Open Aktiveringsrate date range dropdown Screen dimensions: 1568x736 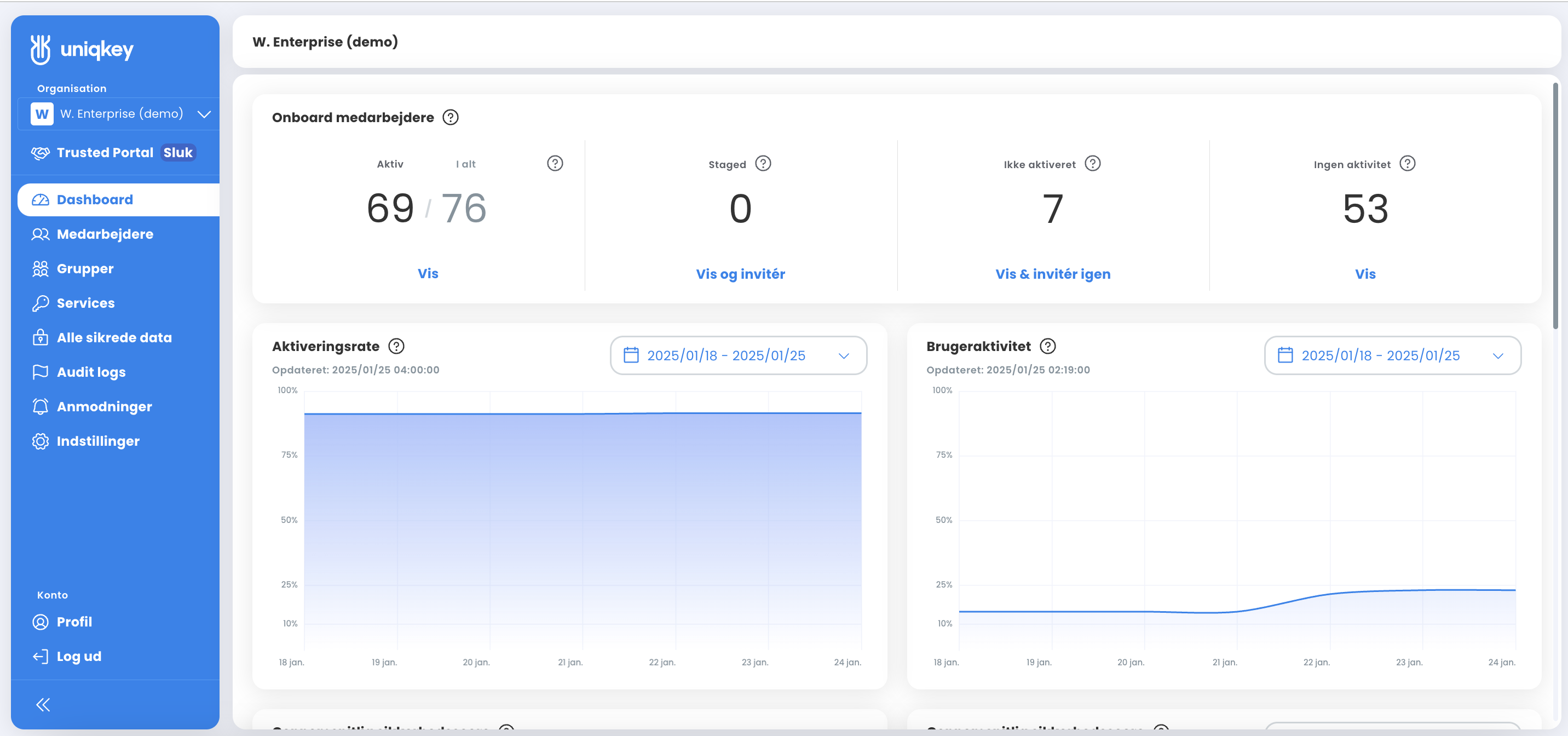(x=739, y=355)
